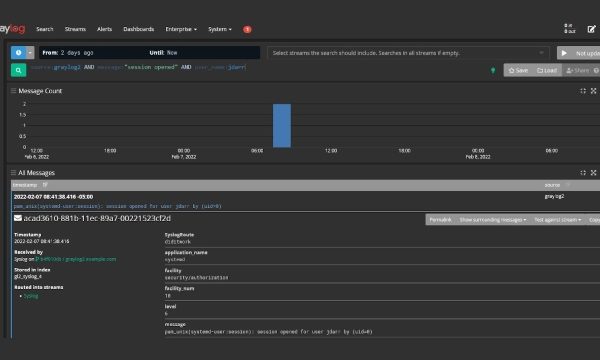
Task: Click message ID acad3610-881b-11ec-89a7-00221523cf2d
Action: pos(97,218)
